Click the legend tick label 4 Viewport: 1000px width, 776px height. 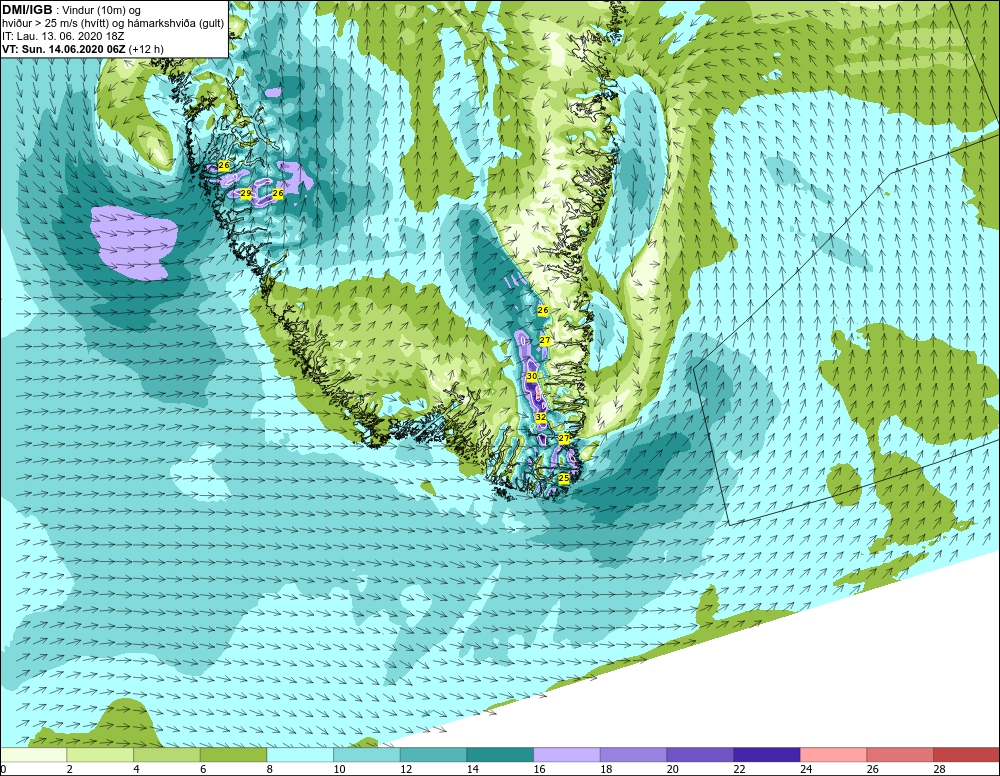[136, 770]
